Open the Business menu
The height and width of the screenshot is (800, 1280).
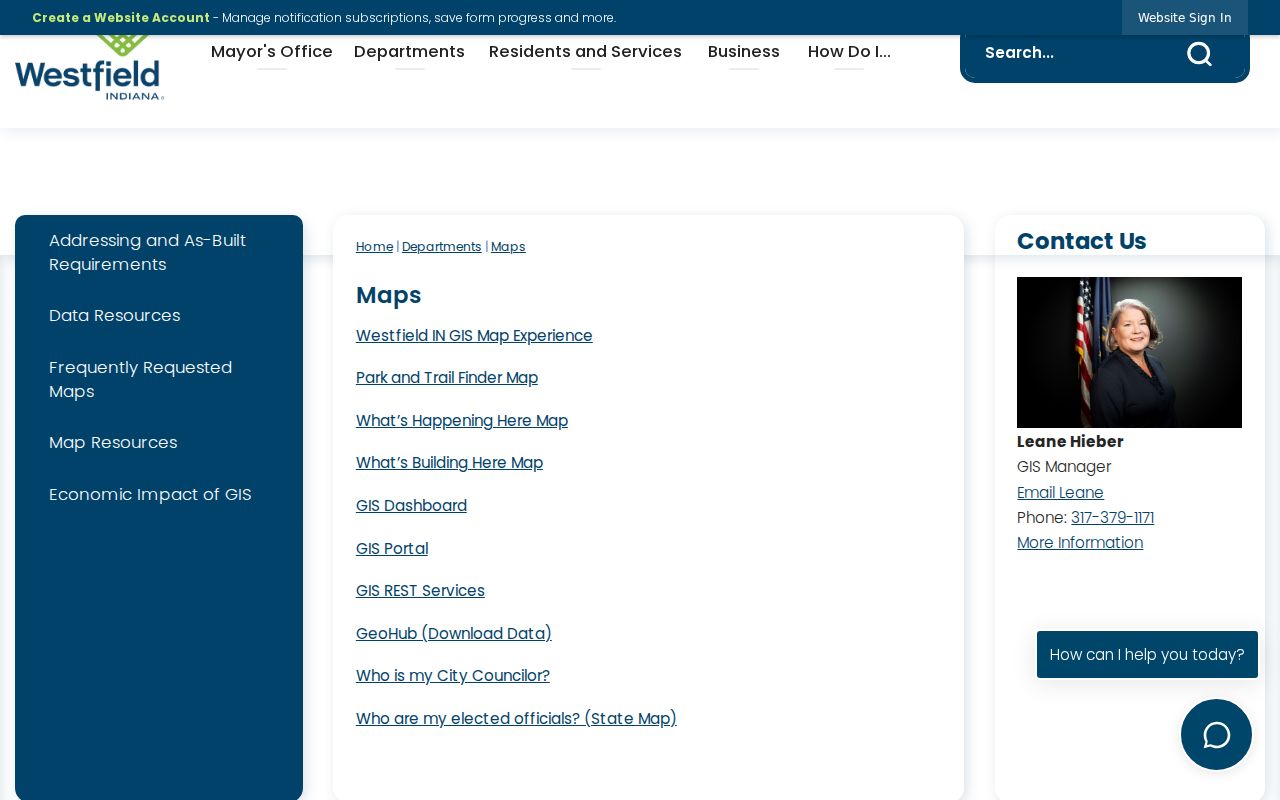(x=744, y=52)
